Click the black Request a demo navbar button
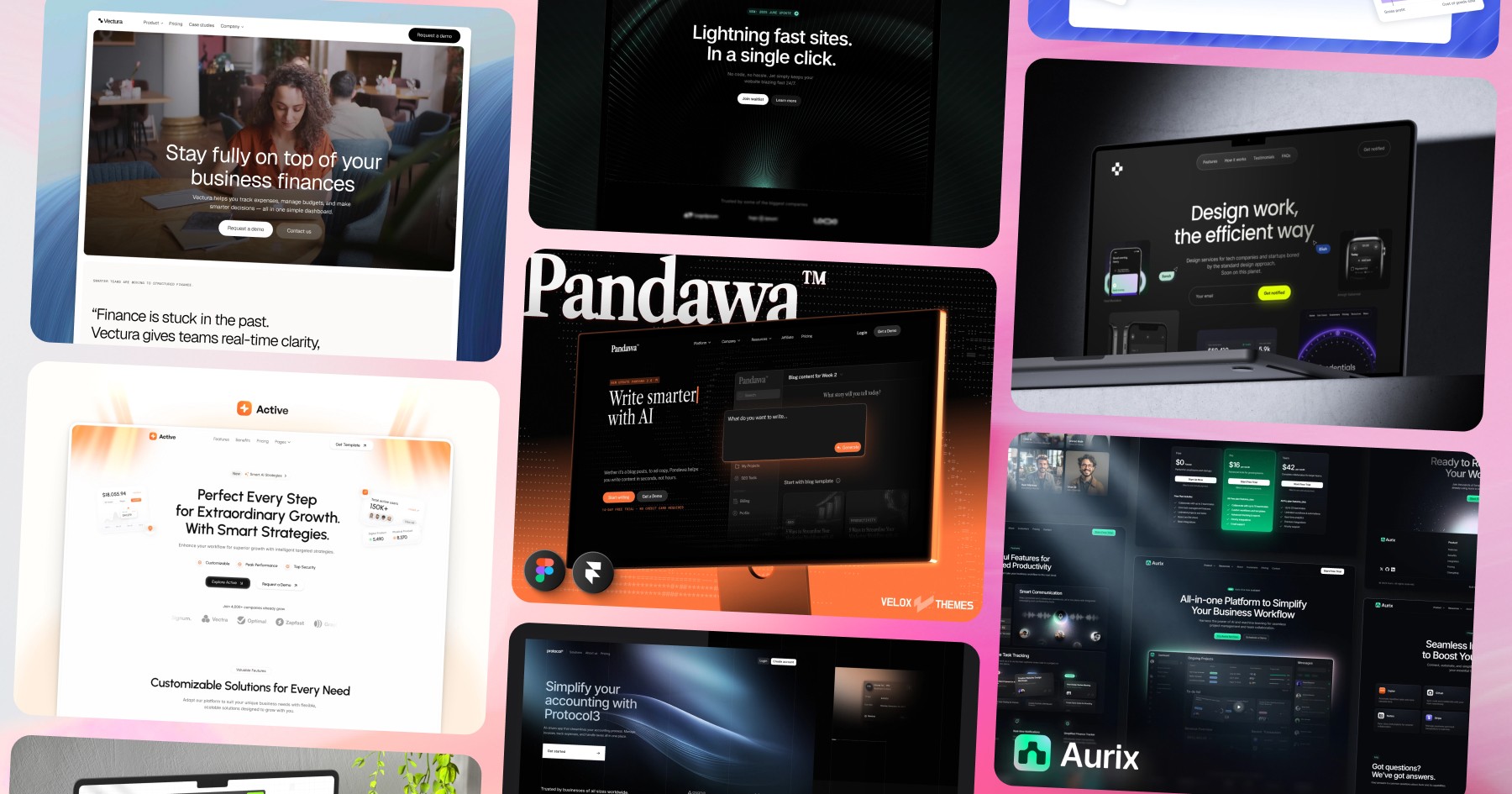This screenshot has height=794, width=1512. [x=435, y=35]
